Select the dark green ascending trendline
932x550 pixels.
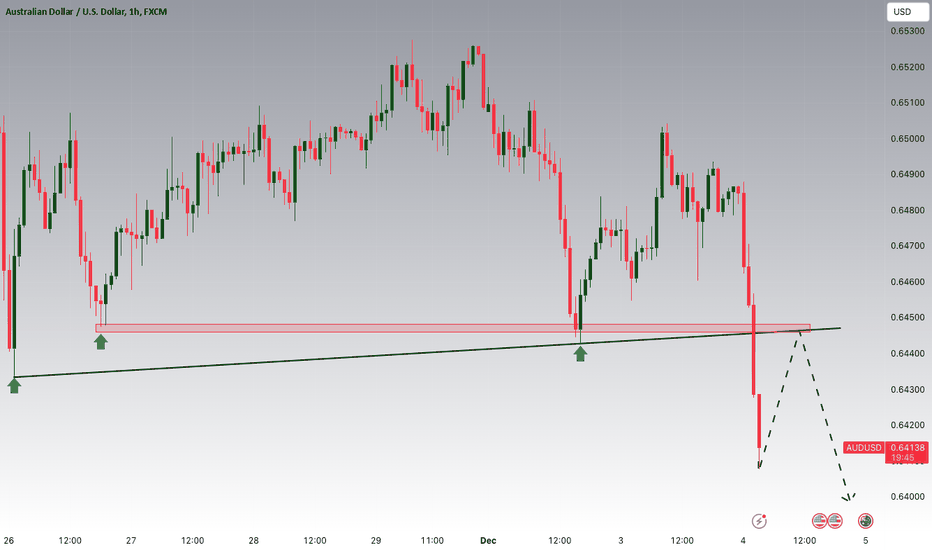[x=300, y=360]
